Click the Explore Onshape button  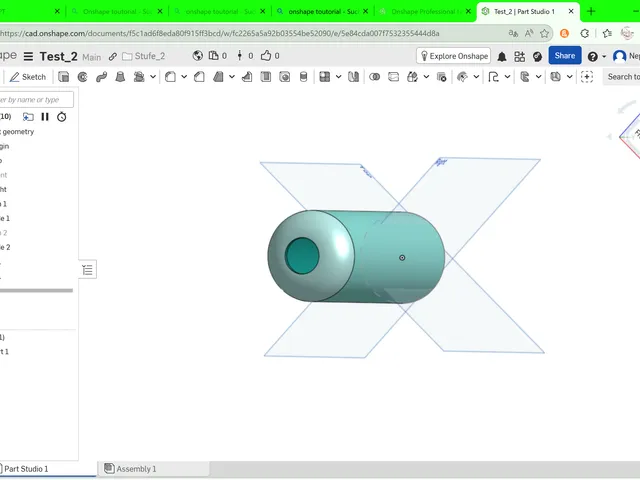coord(453,56)
